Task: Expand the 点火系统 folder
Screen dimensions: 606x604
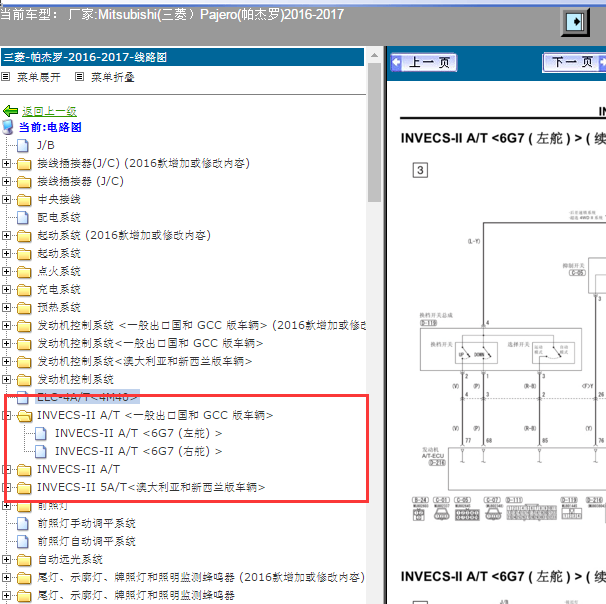Action: coord(6,271)
